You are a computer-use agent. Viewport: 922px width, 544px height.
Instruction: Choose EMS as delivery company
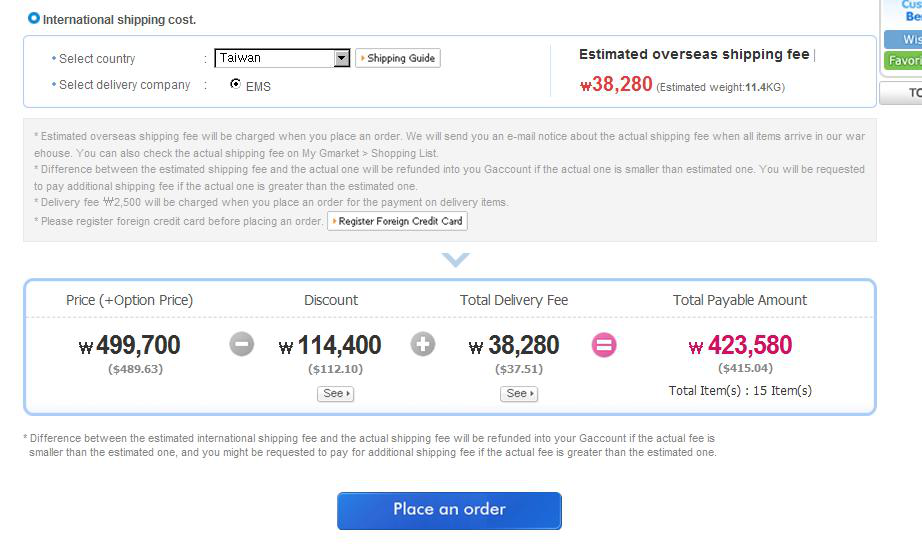(235, 84)
